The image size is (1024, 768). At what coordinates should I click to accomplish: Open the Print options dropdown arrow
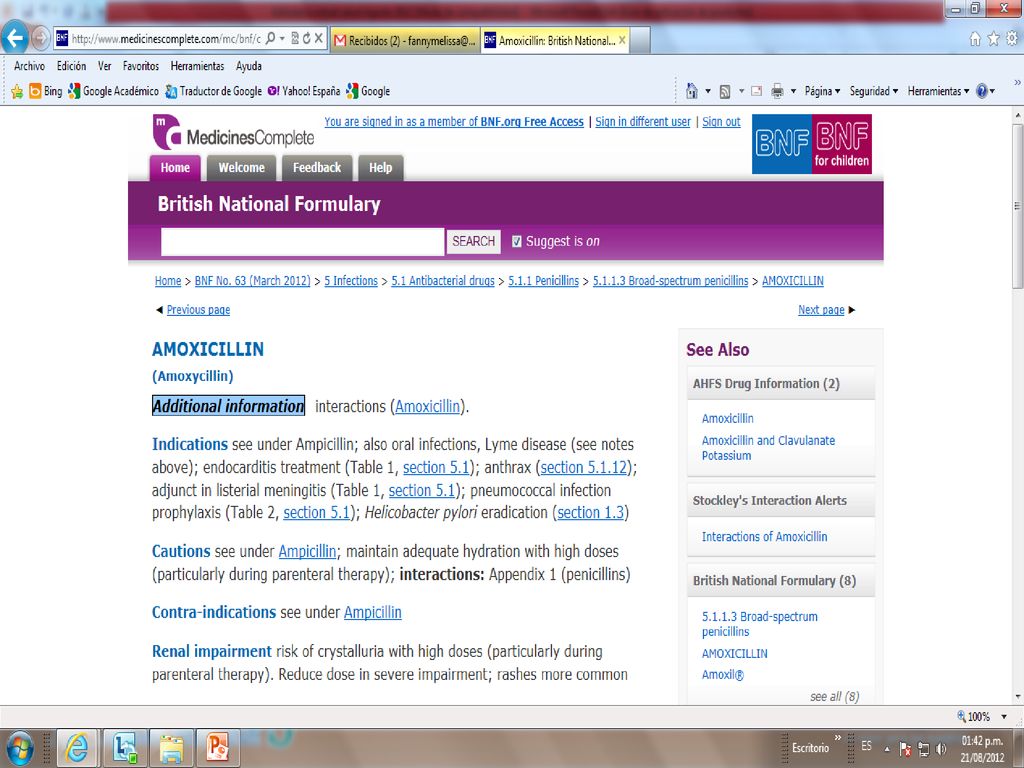793,91
